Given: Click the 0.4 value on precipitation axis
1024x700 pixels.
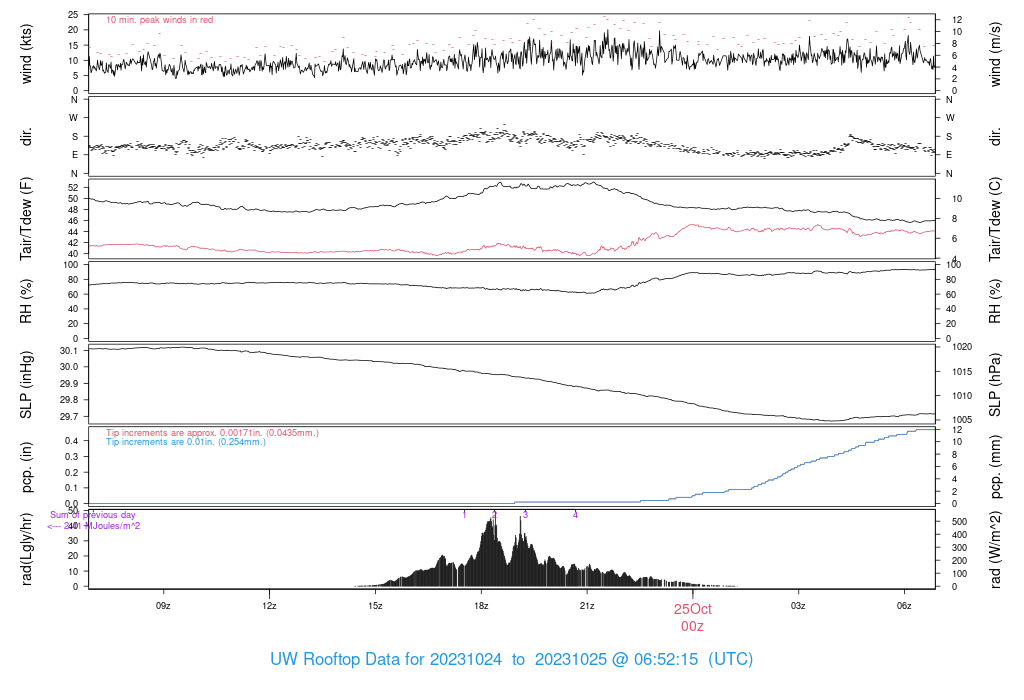Looking at the screenshot, I should pyautogui.click(x=71, y=441).
